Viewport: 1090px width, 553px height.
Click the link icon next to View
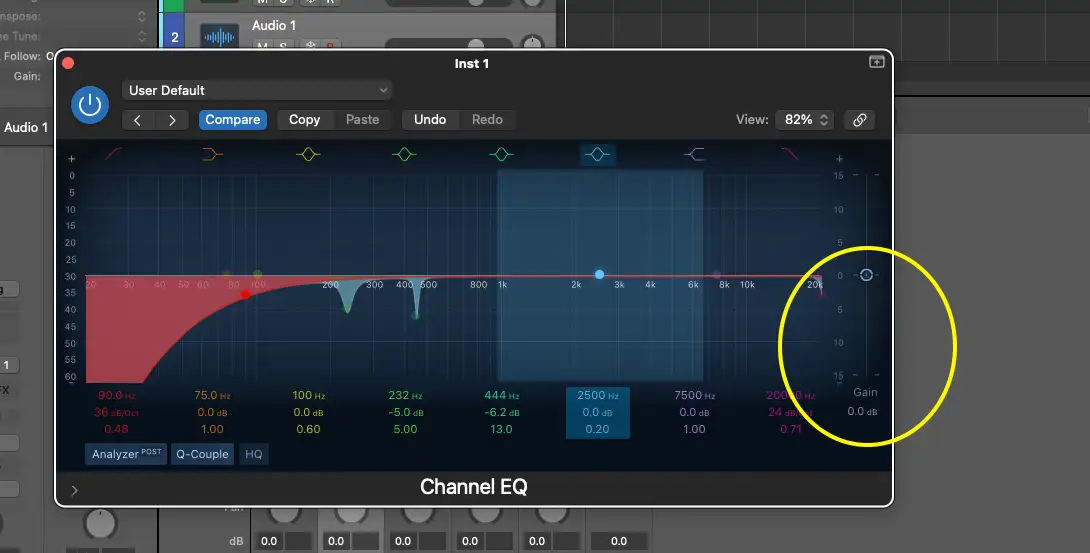[859, 119]
